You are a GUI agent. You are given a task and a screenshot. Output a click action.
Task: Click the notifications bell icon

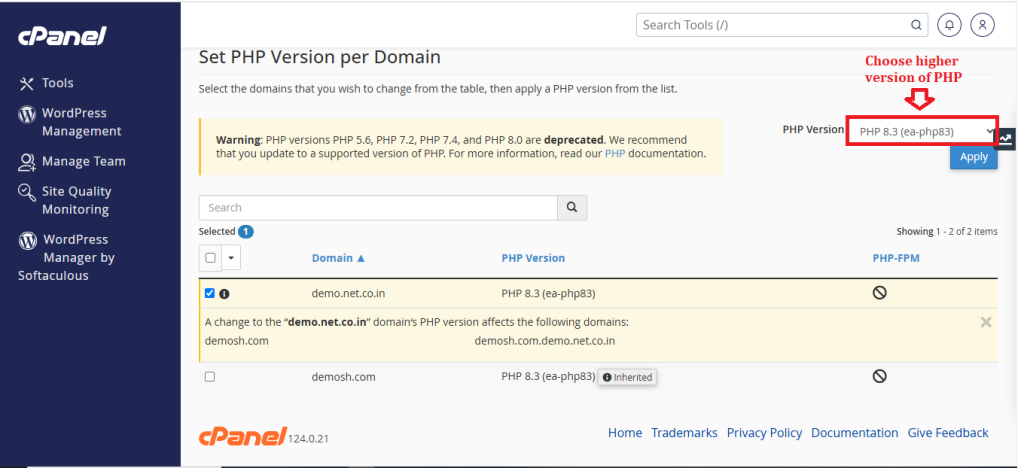coord(949,25)
